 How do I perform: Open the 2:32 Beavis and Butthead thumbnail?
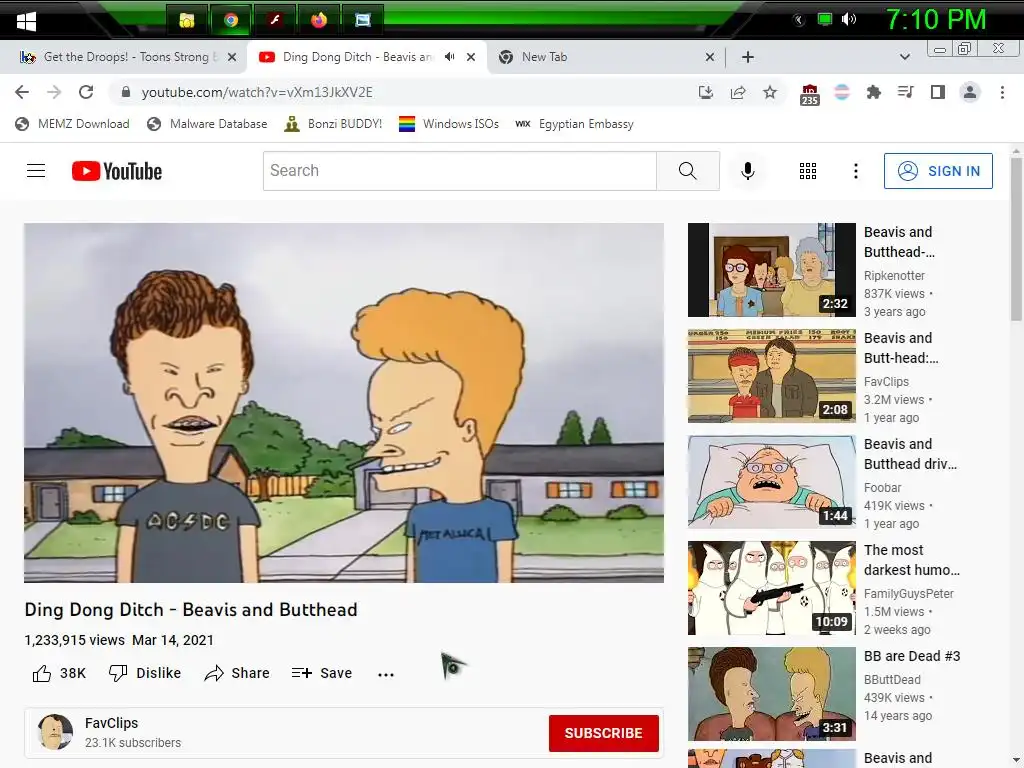point(771,270)
